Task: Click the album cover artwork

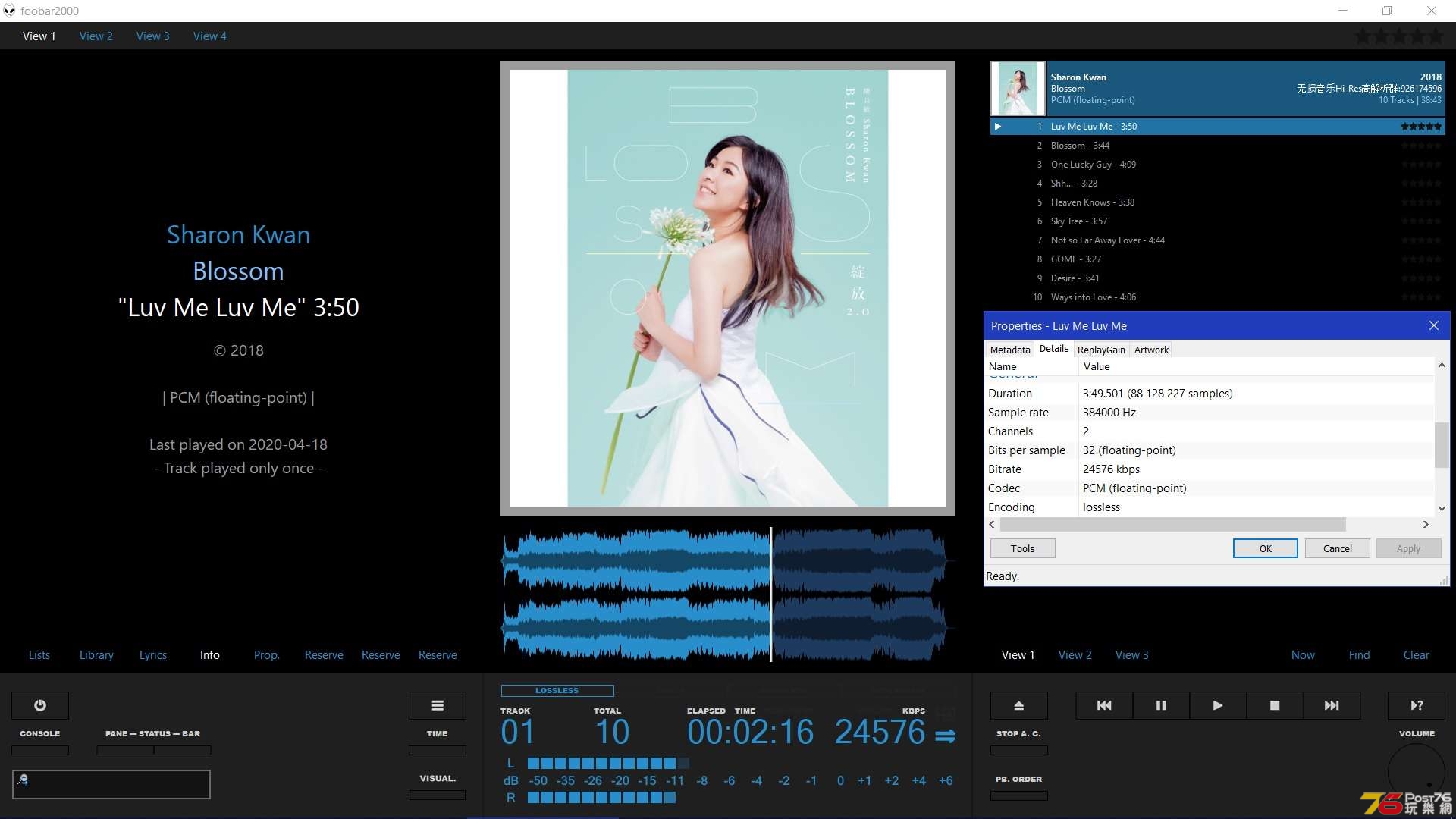Action: [728, 288]
